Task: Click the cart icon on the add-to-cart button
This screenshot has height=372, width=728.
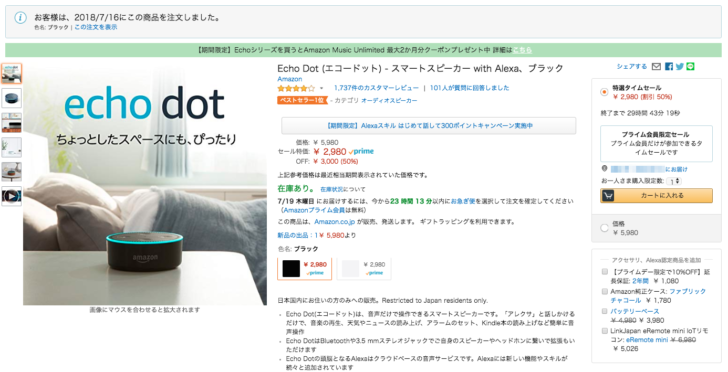Action: click(608, 196)
